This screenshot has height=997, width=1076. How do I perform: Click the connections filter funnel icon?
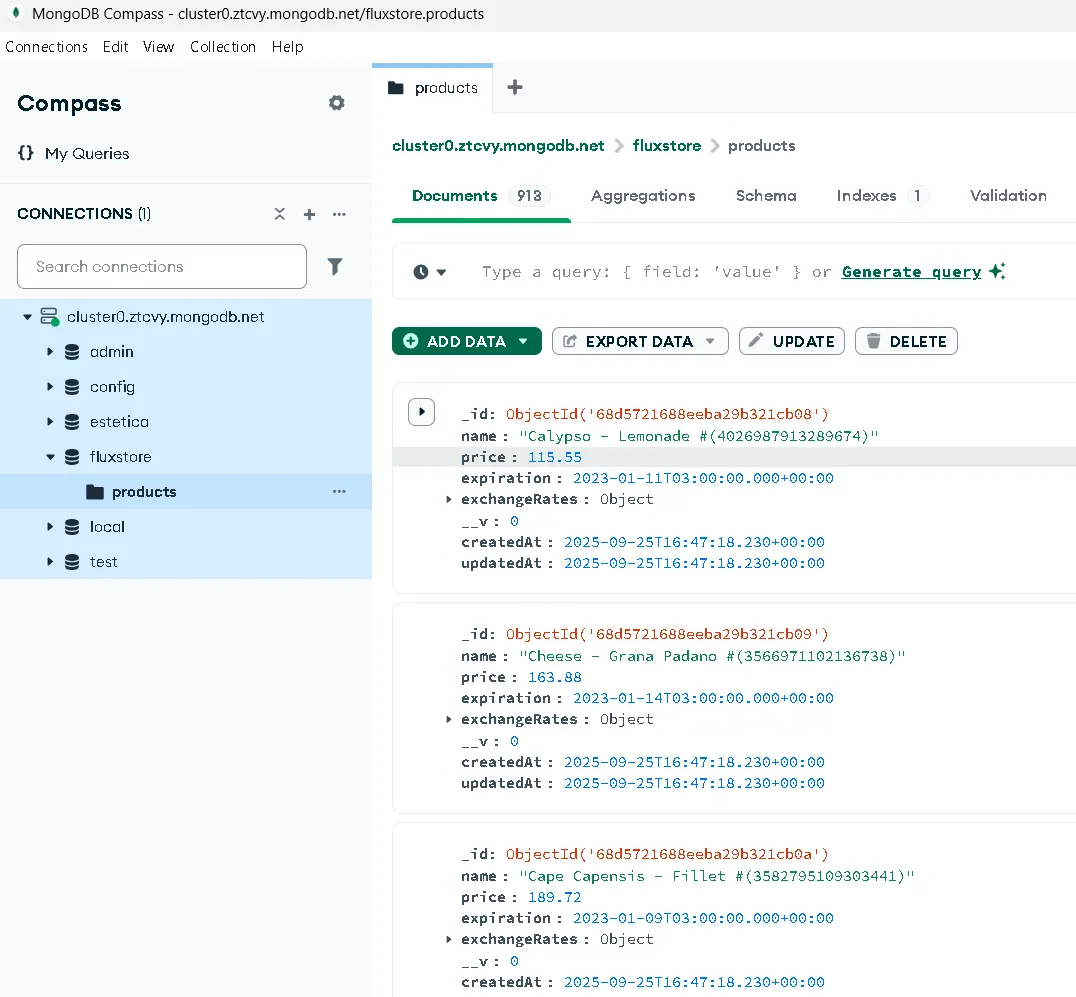click(x=335, y=266)
